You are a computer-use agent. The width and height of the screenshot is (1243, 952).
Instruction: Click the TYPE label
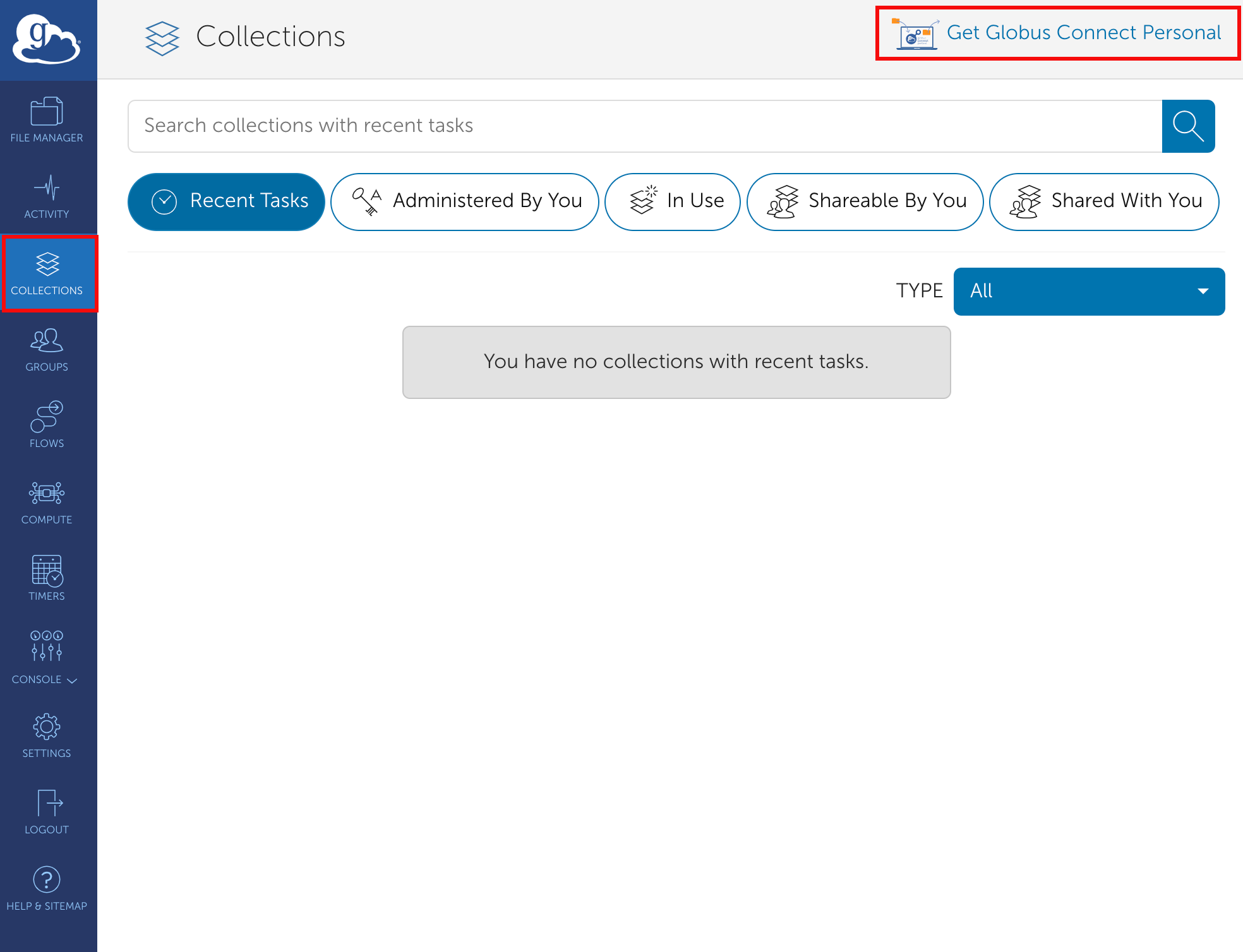point(919,290)
